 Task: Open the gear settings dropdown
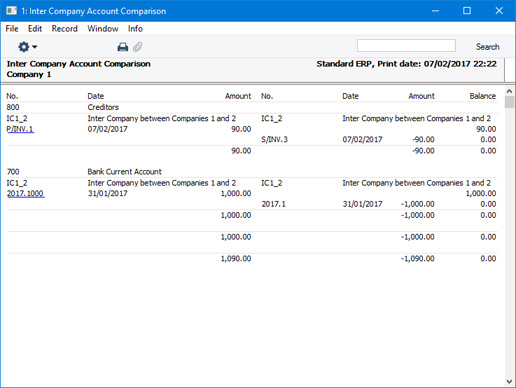coord(27,47)
